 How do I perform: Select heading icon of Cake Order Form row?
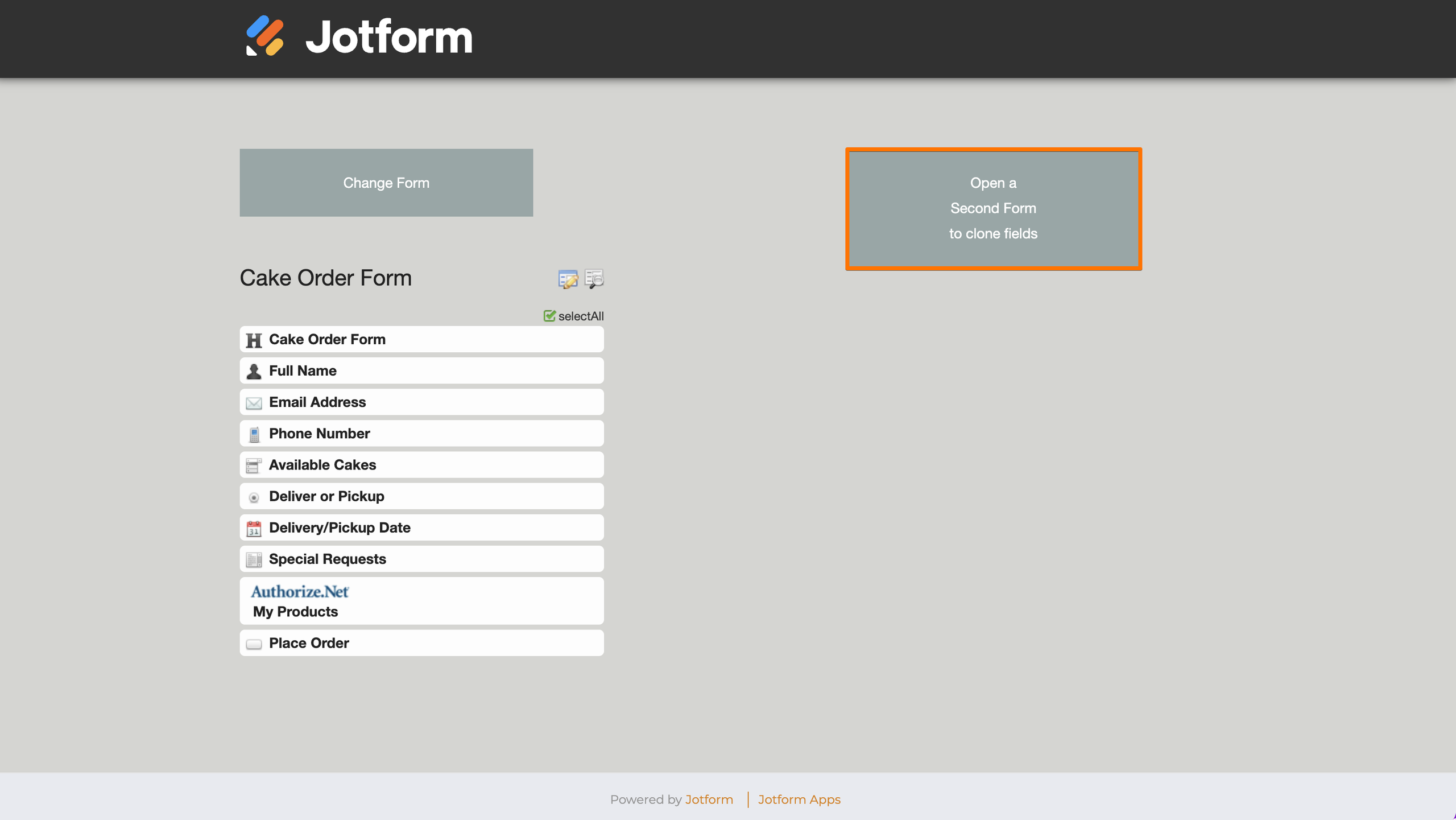tap(254, 340)
